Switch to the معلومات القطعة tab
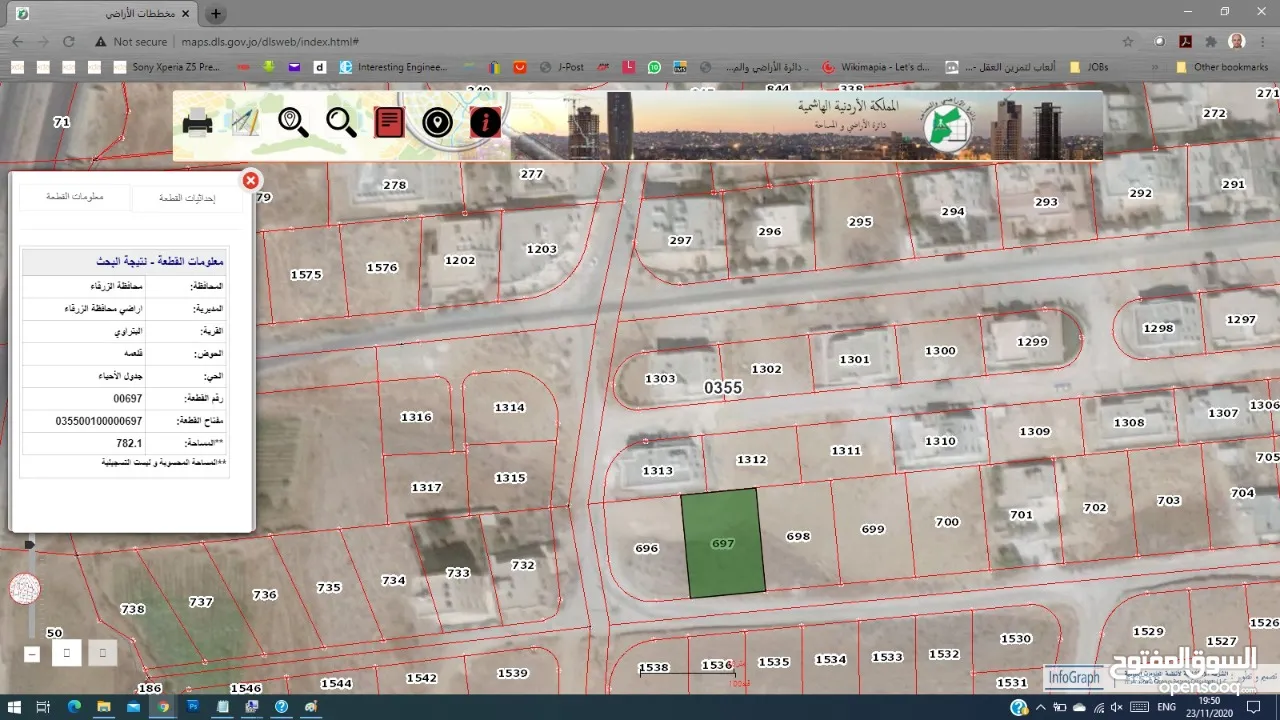This screenshot has width=1280, height=720. click(x=75, y=196)
